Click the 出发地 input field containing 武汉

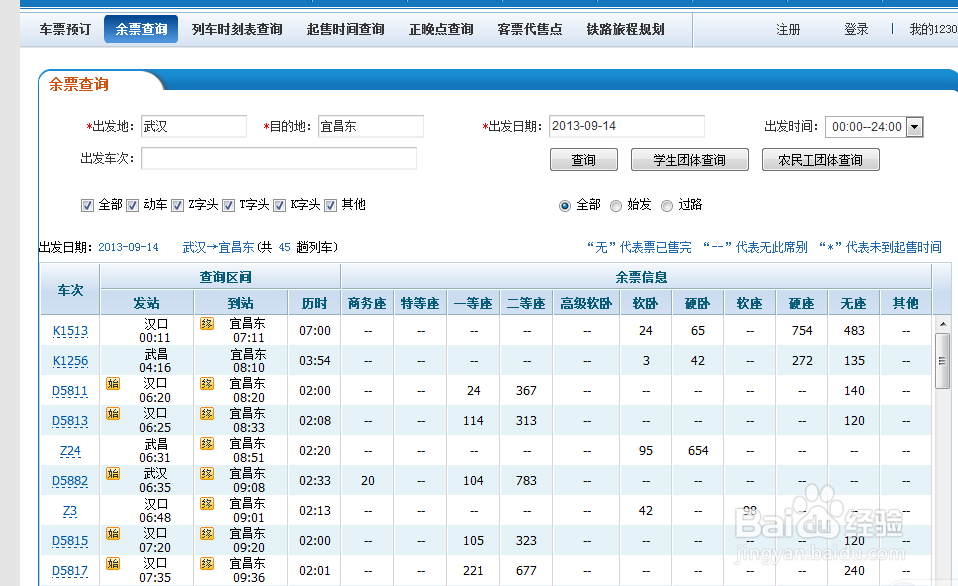[x=194, y=126]
